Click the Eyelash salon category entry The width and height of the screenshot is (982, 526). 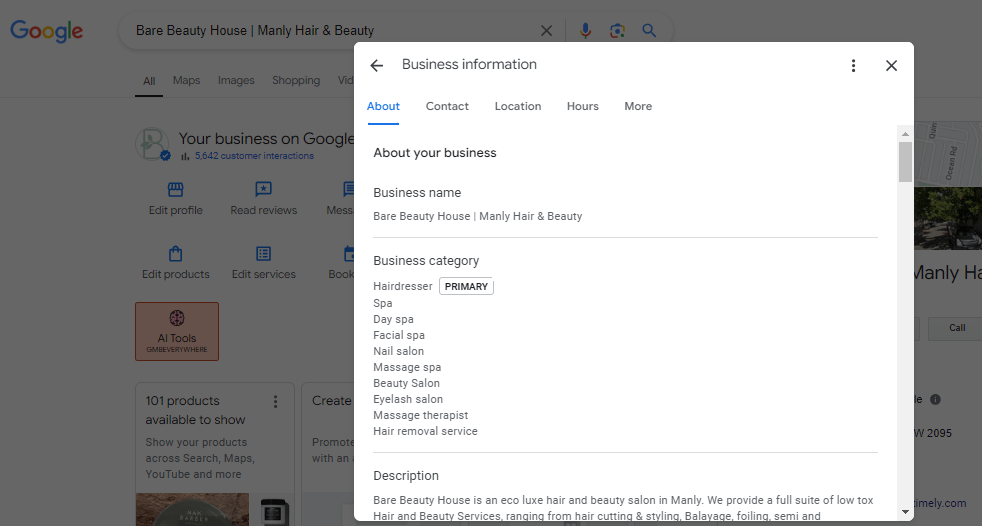(408, 399)
